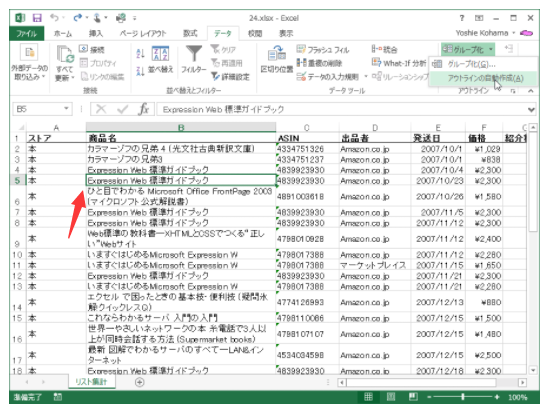
Task: Insert function with the fx icon
Action: click(x=144, y=109)
